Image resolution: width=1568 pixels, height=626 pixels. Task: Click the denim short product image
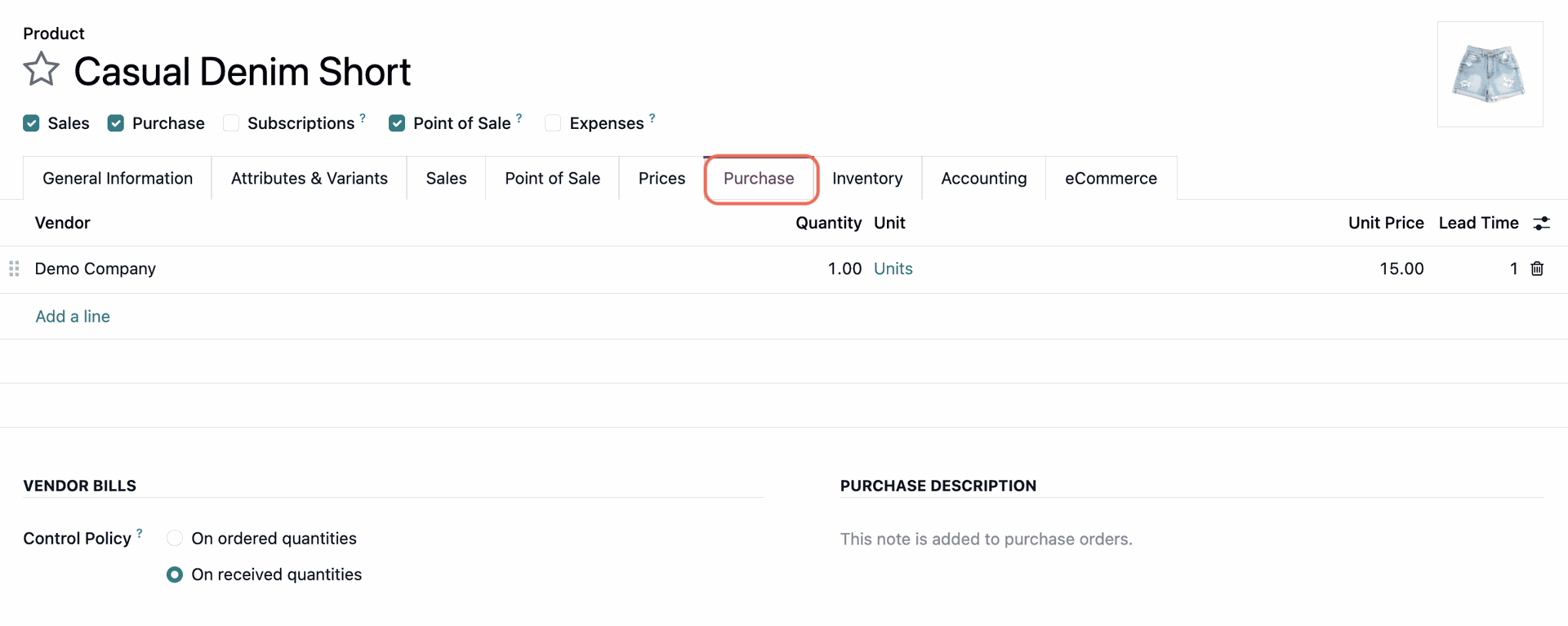click(x=1489, y=74)
